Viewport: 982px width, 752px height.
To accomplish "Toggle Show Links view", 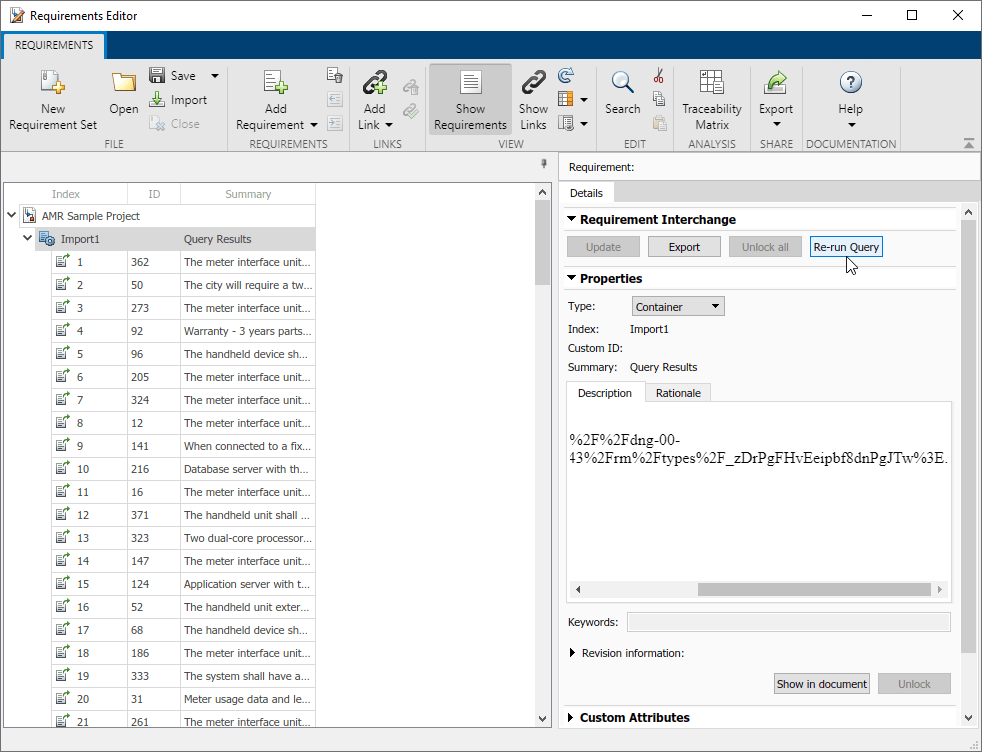I will (533, 99).
